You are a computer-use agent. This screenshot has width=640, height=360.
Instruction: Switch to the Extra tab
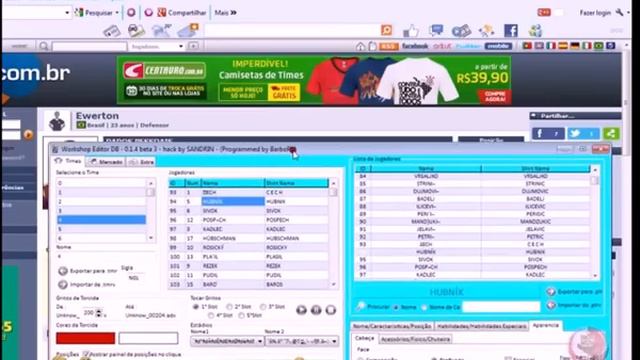pos(141,162)
